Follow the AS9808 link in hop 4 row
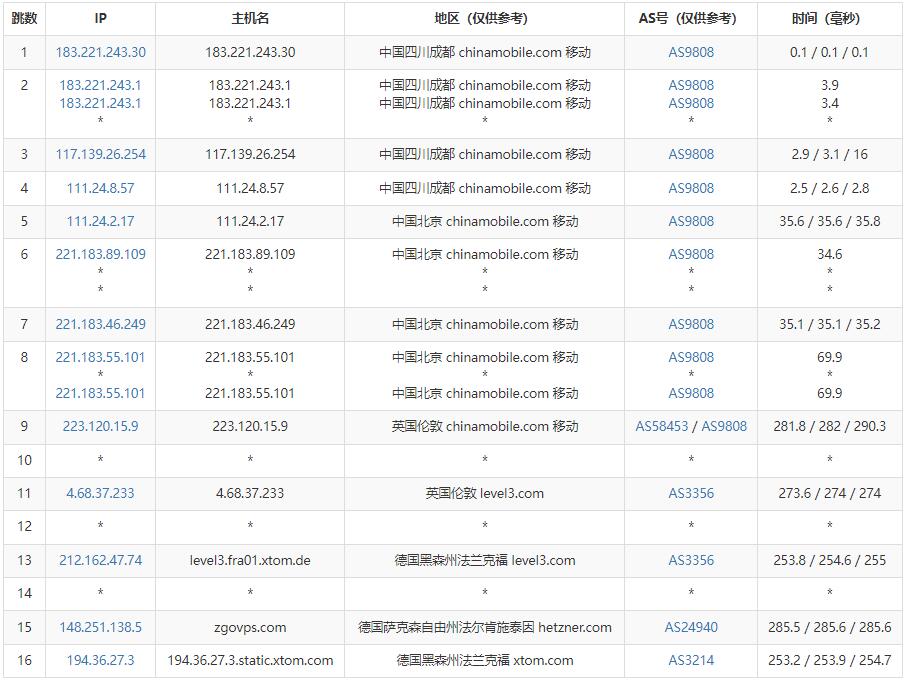 pyautogui.click(x=691, y=188)
